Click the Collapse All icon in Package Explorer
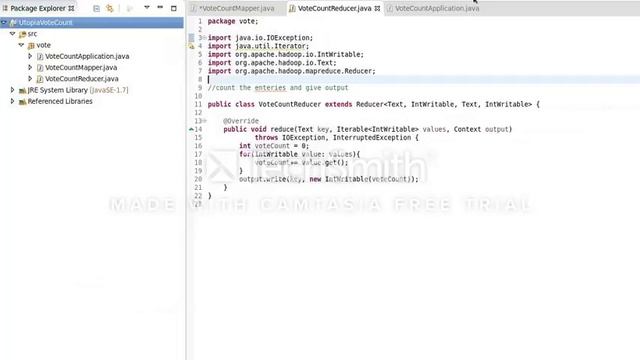 (x=96, y=8)
